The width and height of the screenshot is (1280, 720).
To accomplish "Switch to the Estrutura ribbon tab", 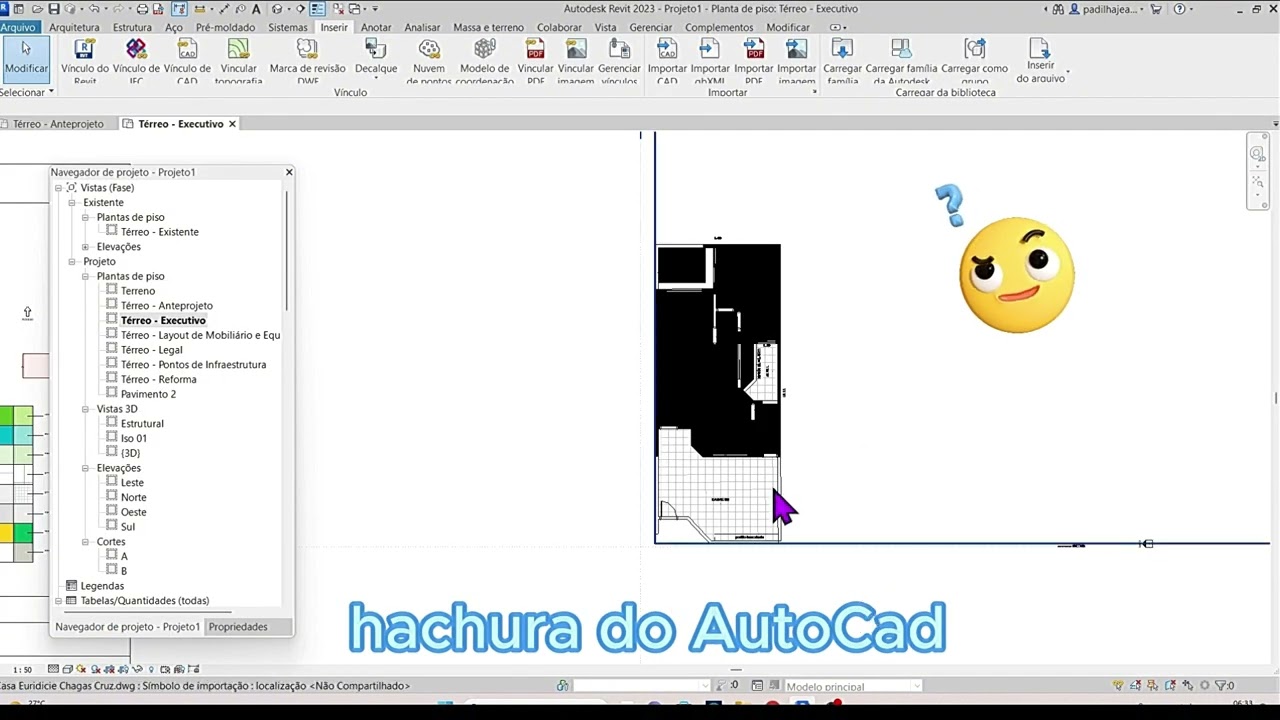I will [x=132, y=27].
